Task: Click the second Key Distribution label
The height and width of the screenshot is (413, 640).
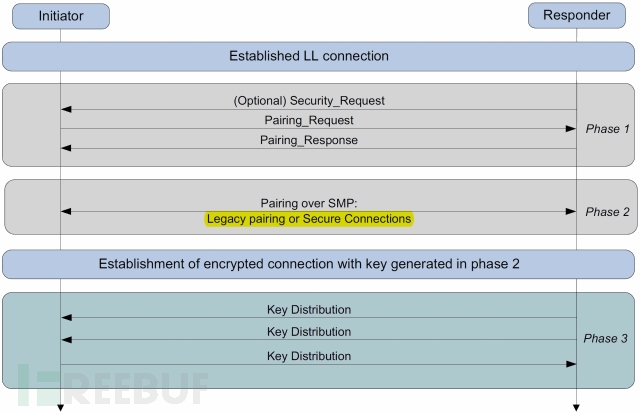Action: coord(309,332)
